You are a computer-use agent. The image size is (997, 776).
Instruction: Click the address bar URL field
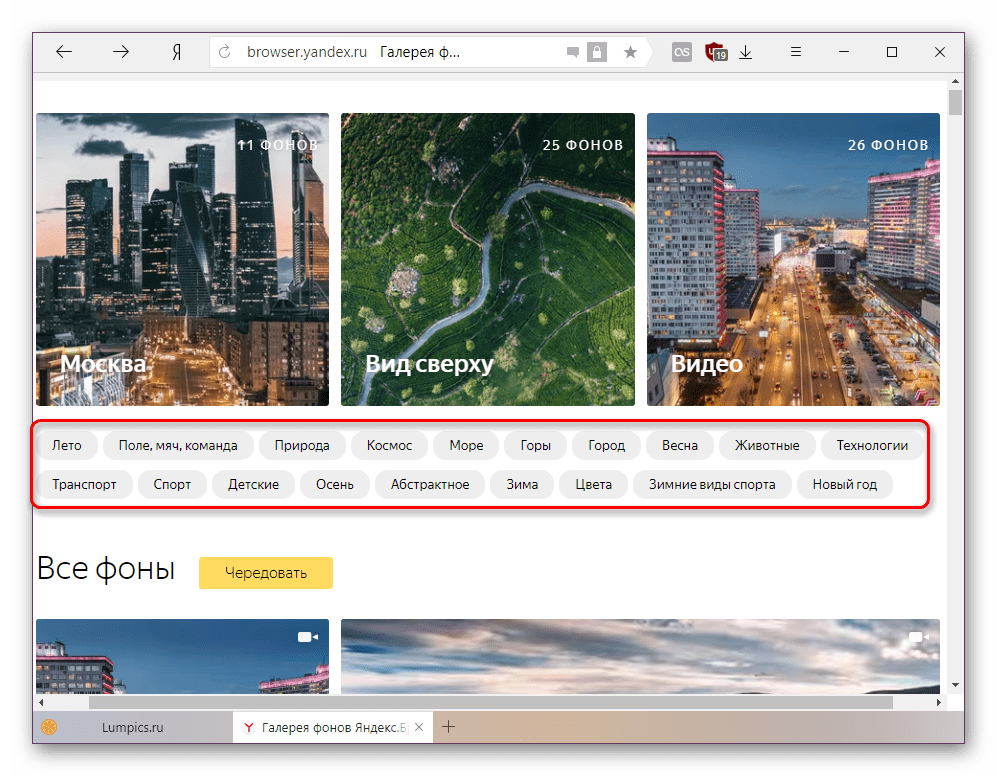coord(400,52)
